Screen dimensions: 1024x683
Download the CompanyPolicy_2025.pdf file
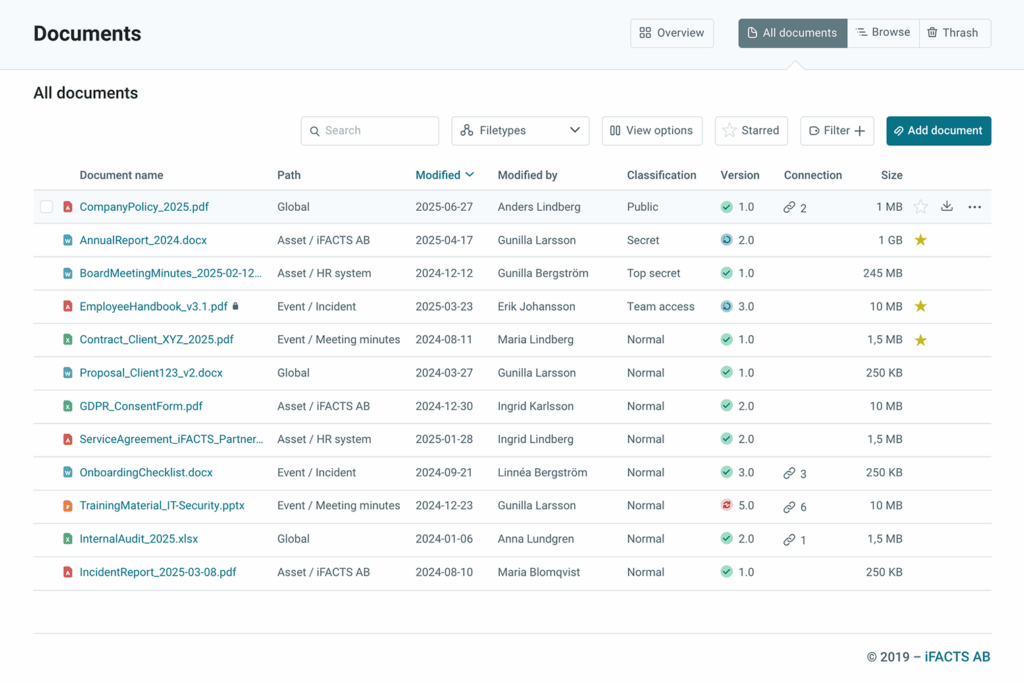click(x=947, y=207)
